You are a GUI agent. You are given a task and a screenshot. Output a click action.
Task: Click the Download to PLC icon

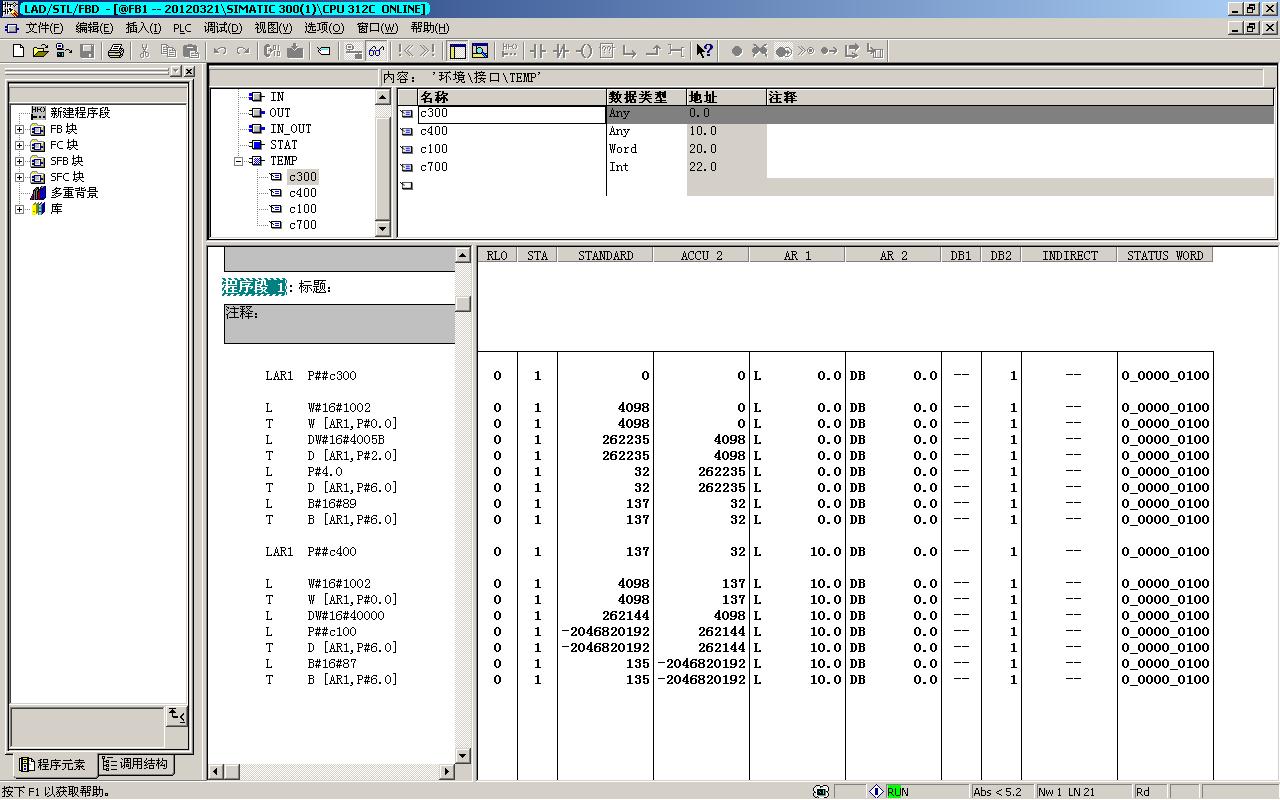(295, 51)
